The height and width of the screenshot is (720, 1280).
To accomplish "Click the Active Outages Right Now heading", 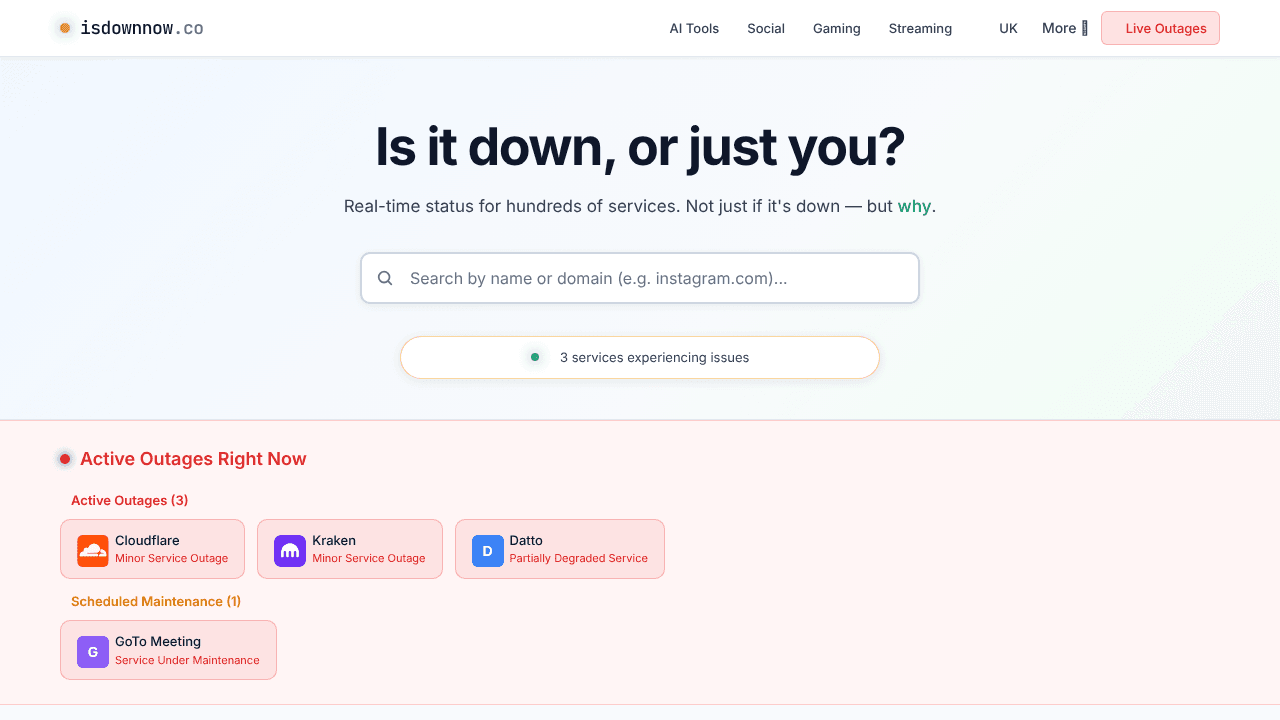I will pos(193,459).
